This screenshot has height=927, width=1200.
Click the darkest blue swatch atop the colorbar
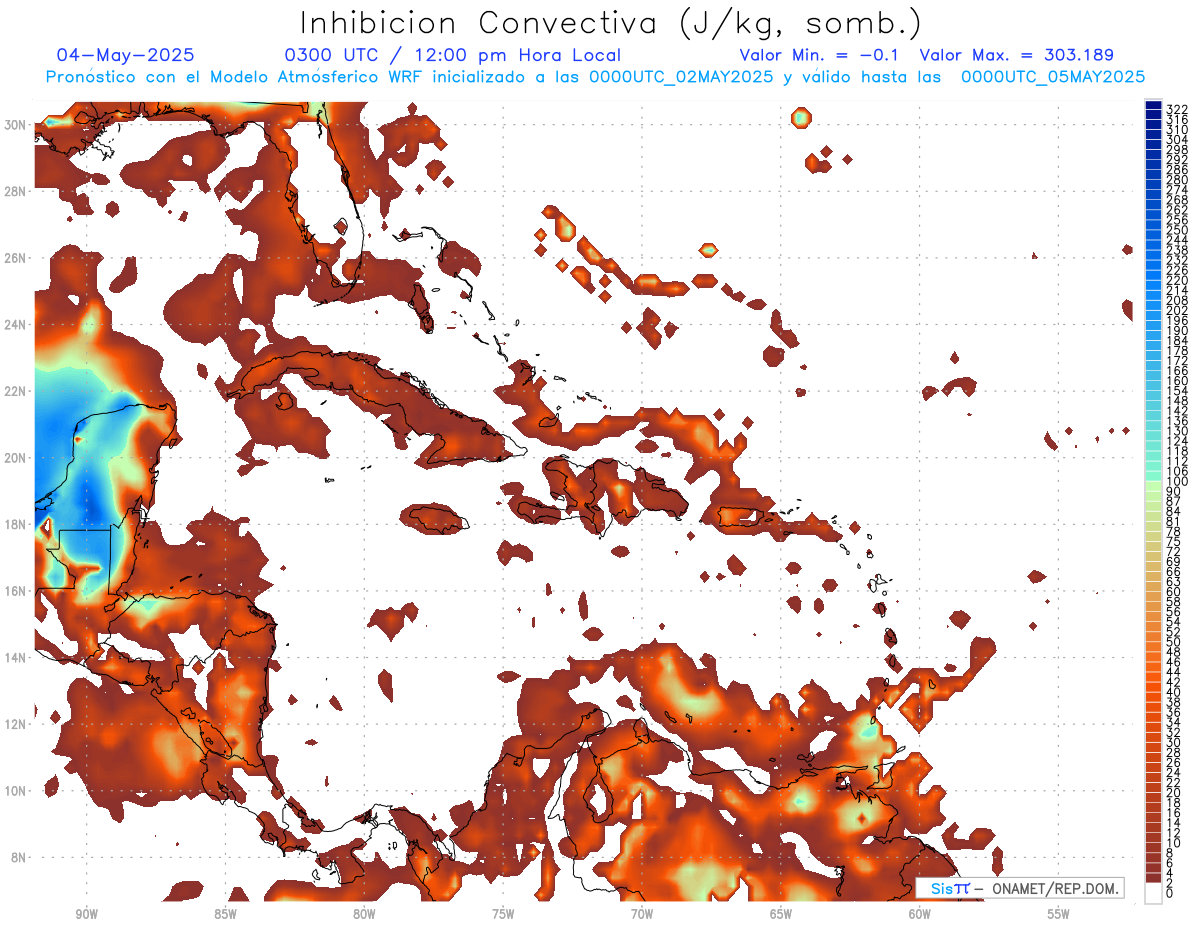[1153, 104]
